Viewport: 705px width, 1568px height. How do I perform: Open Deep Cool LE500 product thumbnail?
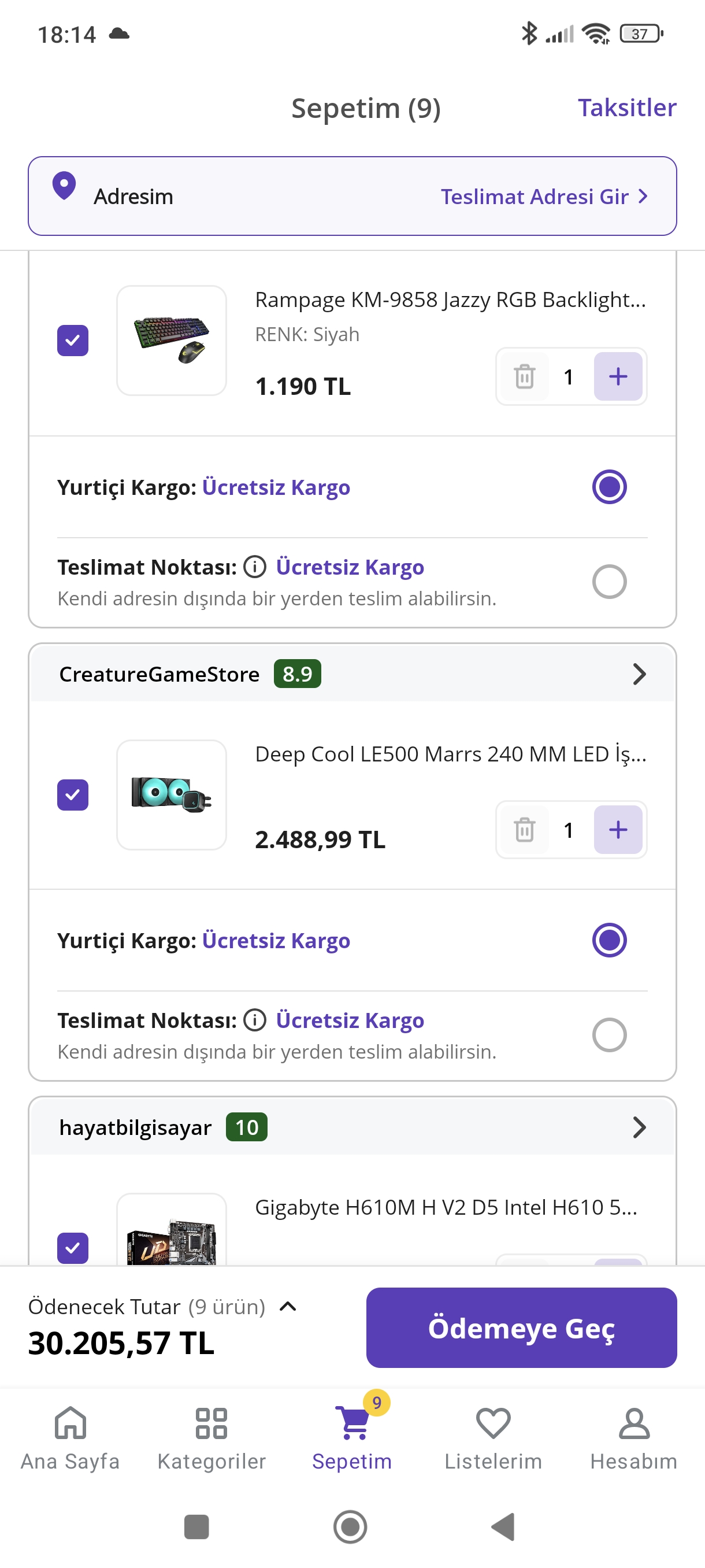172,794
